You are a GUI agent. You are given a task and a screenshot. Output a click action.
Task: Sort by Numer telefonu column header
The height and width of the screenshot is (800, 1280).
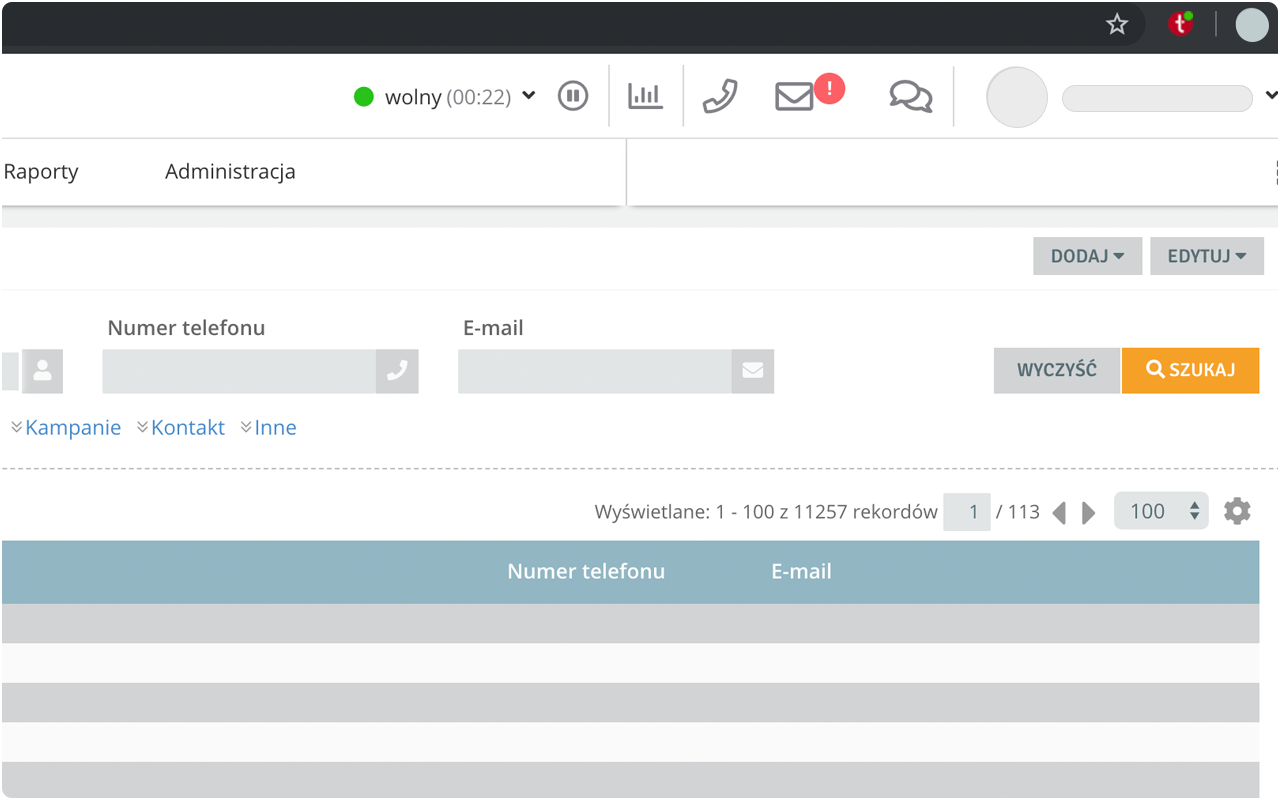[586, 572]
